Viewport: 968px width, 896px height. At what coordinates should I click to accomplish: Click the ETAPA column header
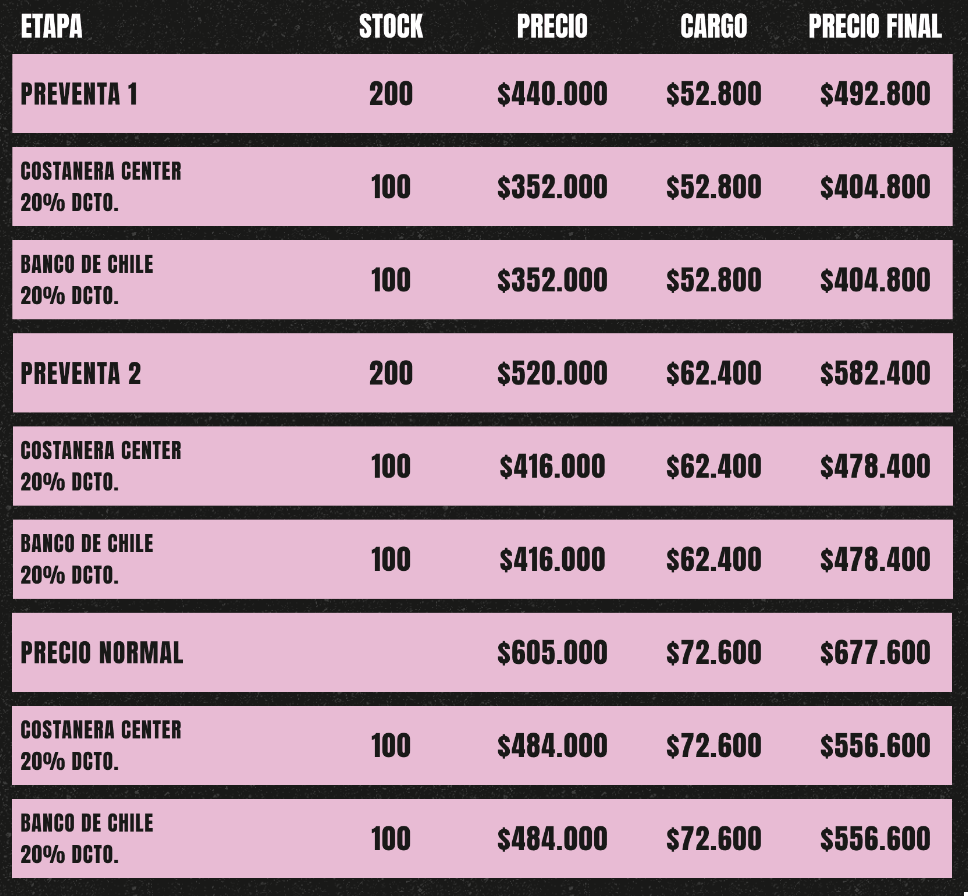coord(52,27)
